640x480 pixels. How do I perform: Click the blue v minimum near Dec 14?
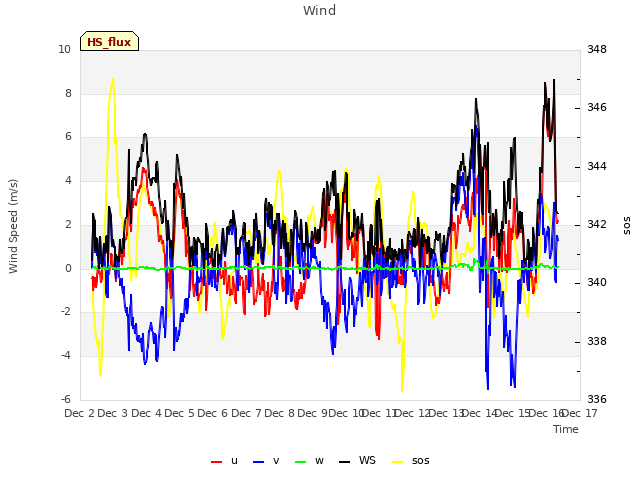point(488,389)
